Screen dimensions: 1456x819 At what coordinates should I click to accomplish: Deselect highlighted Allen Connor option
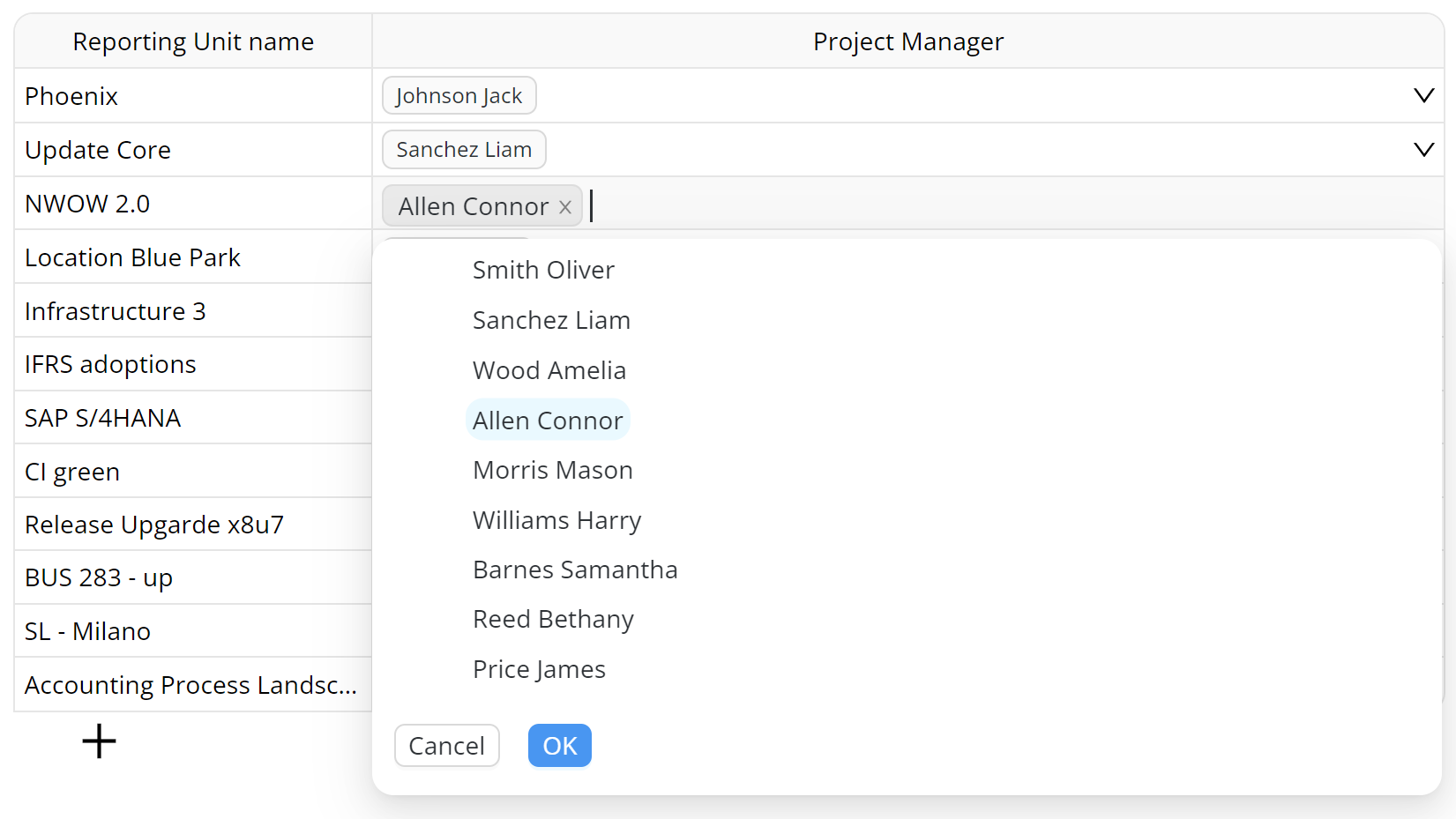point(548,421)
